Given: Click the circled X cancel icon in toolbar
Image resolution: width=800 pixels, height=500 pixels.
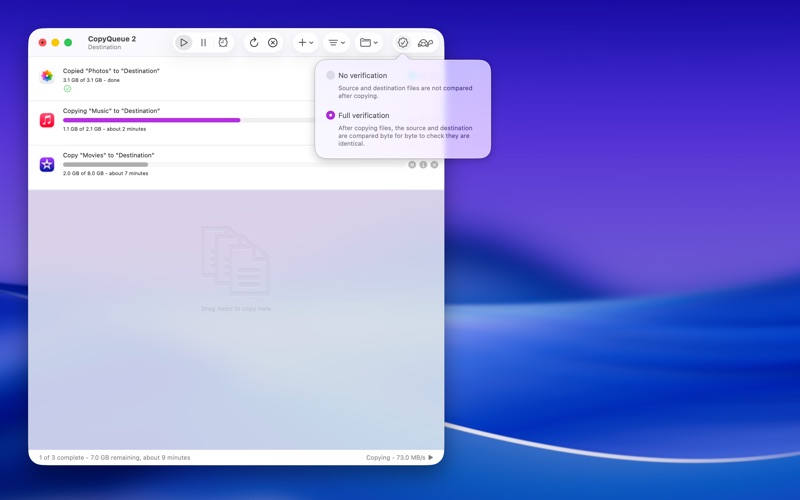Looking at the screenshot, I should coord(273,43).
